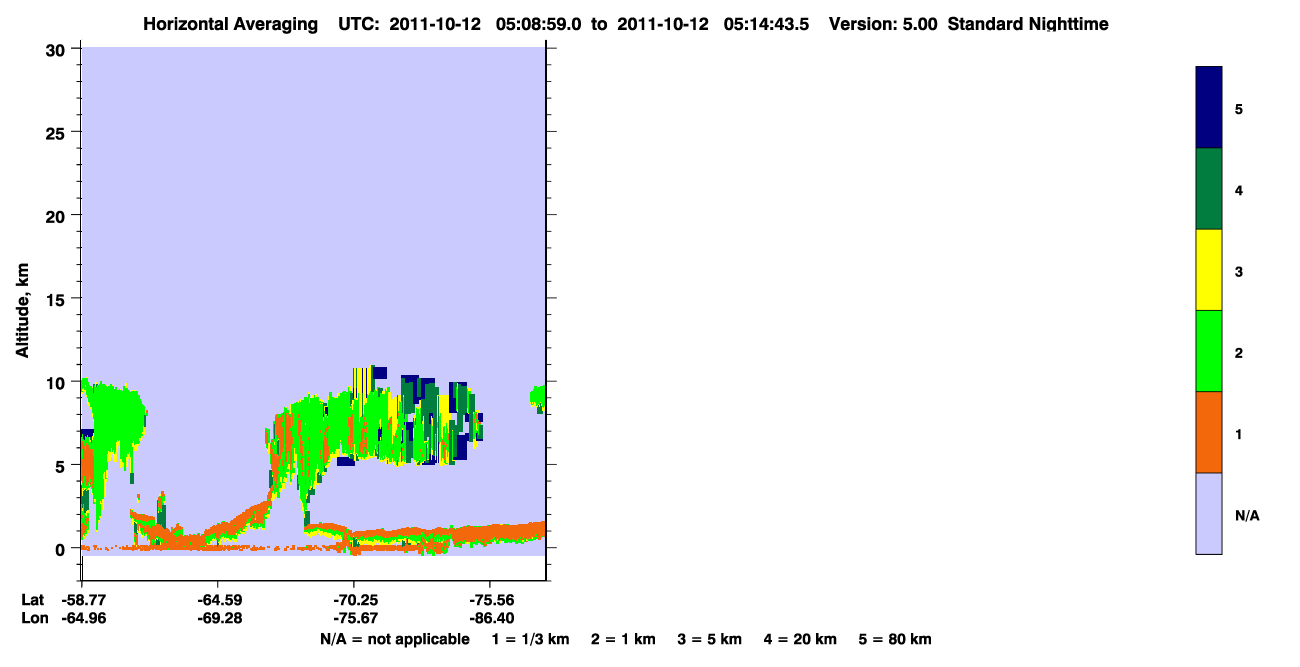Click the colorbar label 'N/A'
1300x667 pixels.
click(x=1247, y=516)
